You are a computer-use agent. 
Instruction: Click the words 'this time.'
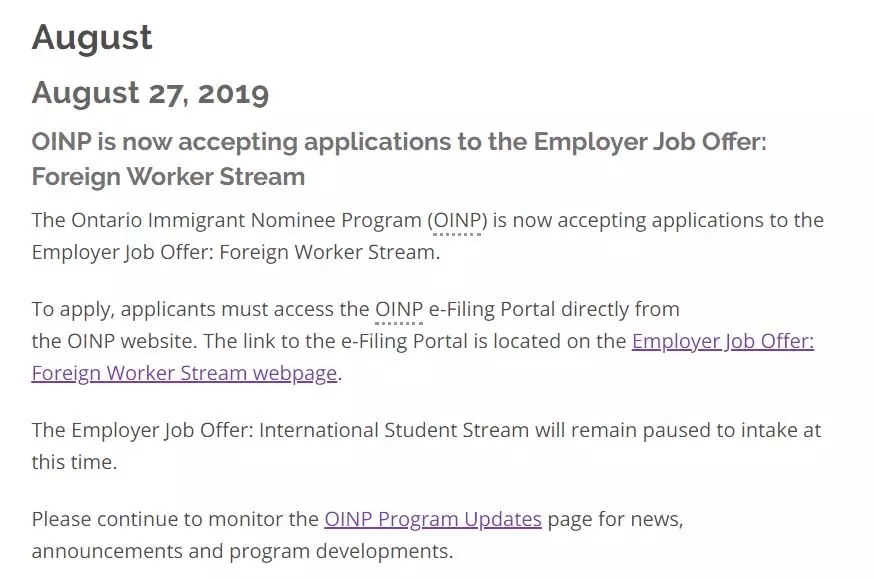tap(75, 462)
